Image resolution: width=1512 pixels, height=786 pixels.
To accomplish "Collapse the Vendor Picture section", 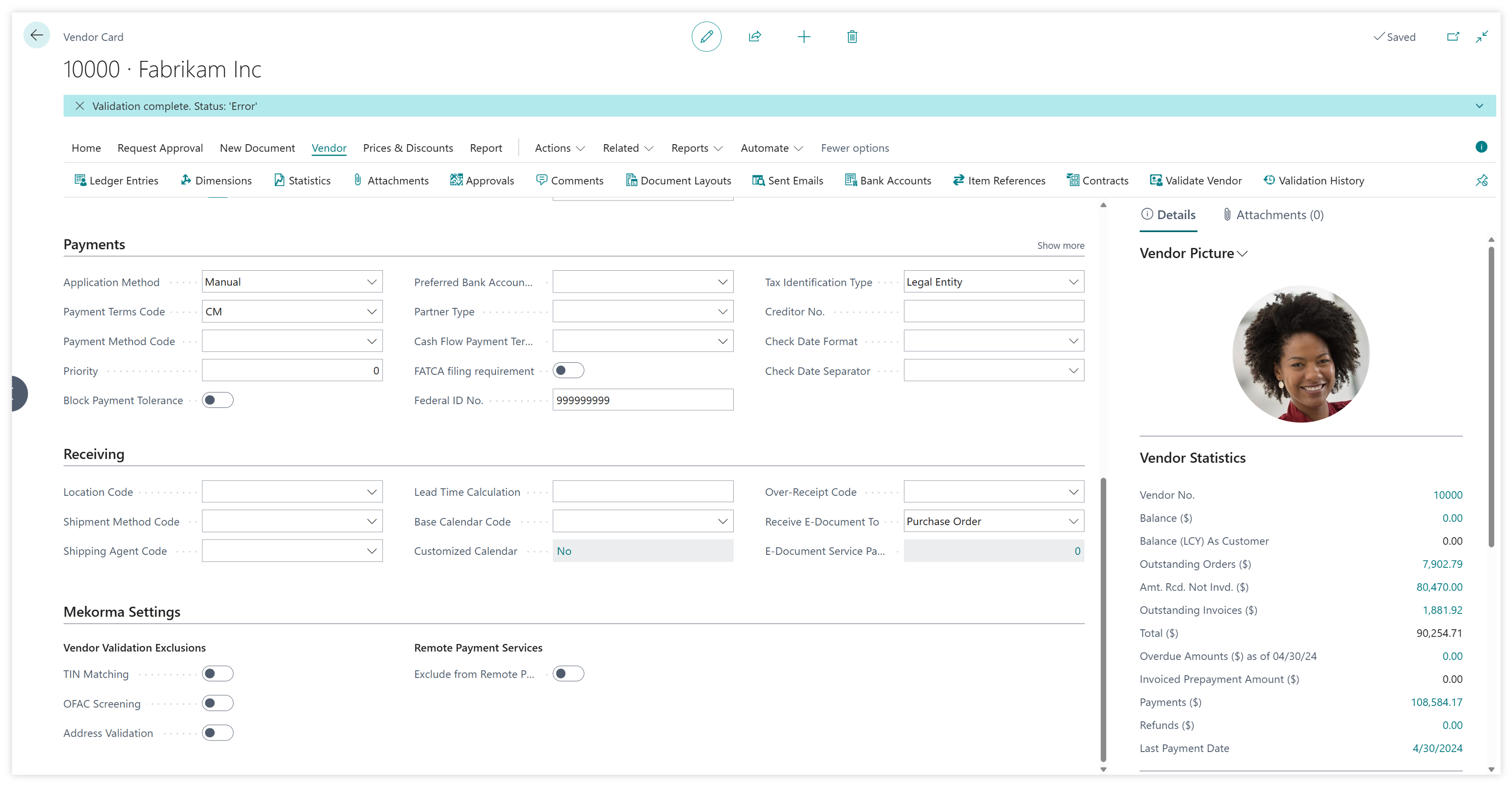I will 1243,253.
